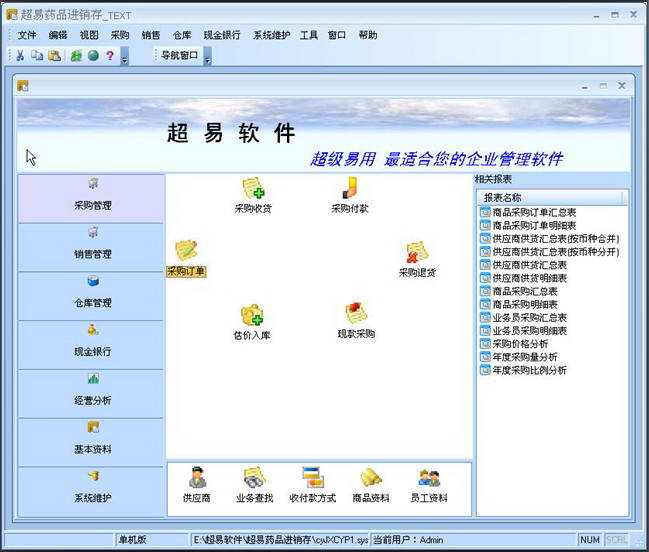The width and height of the screenshot is (649, 552).
Task: Open the 采购退货 purchase return icon
Action: (417, 259)
